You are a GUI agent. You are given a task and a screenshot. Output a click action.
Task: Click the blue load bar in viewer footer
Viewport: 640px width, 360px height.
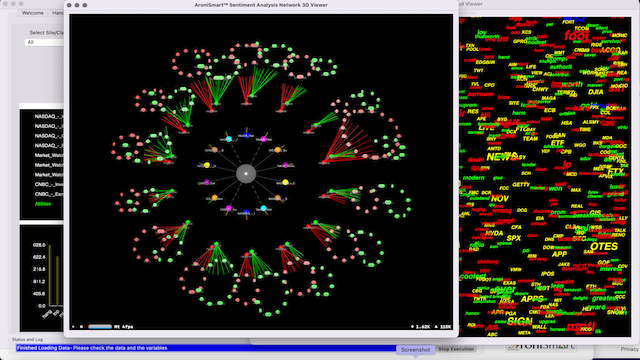click(100, 327)
